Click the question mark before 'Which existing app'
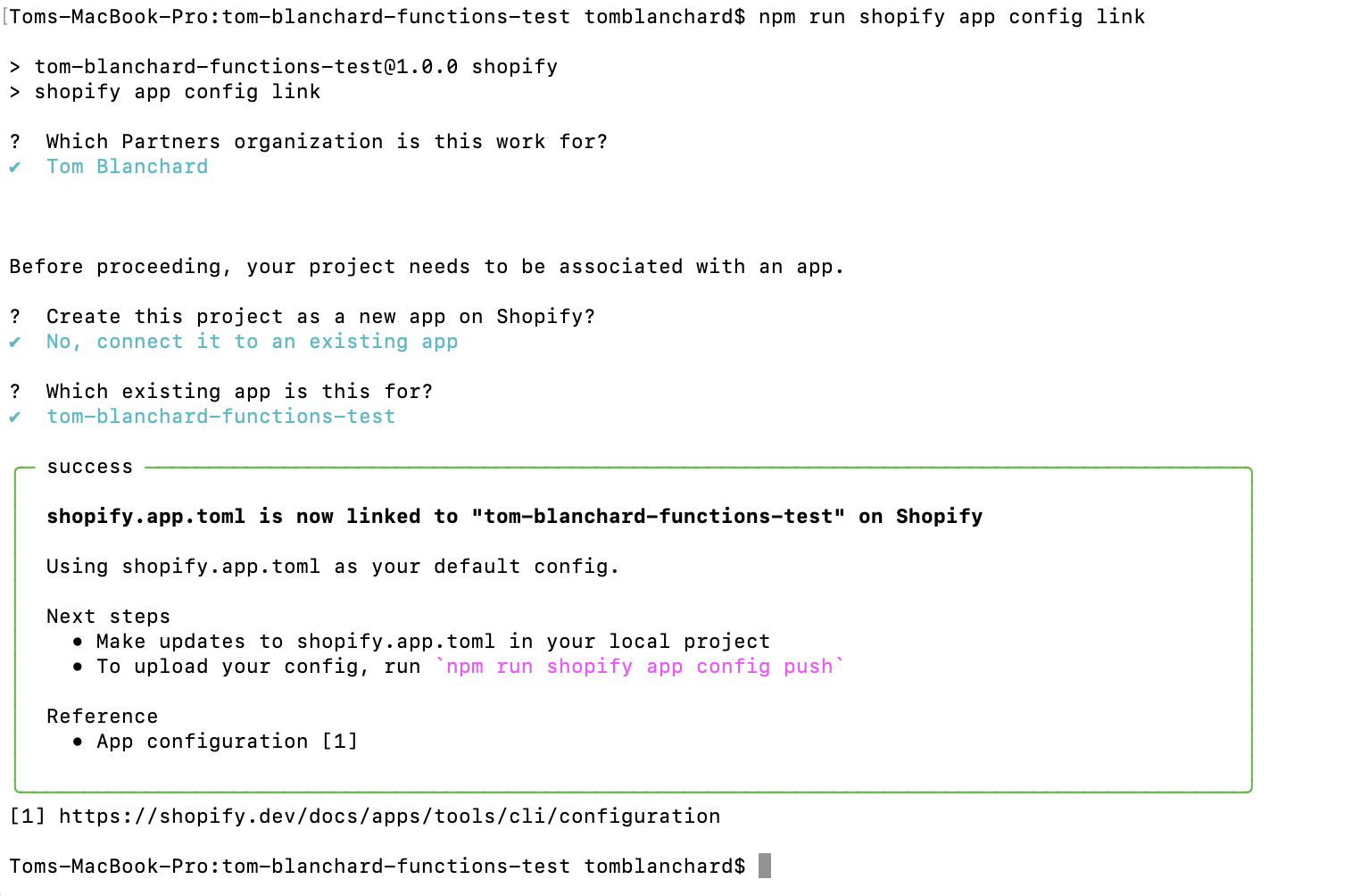1369x896 pixels. [x=15, y=392]
